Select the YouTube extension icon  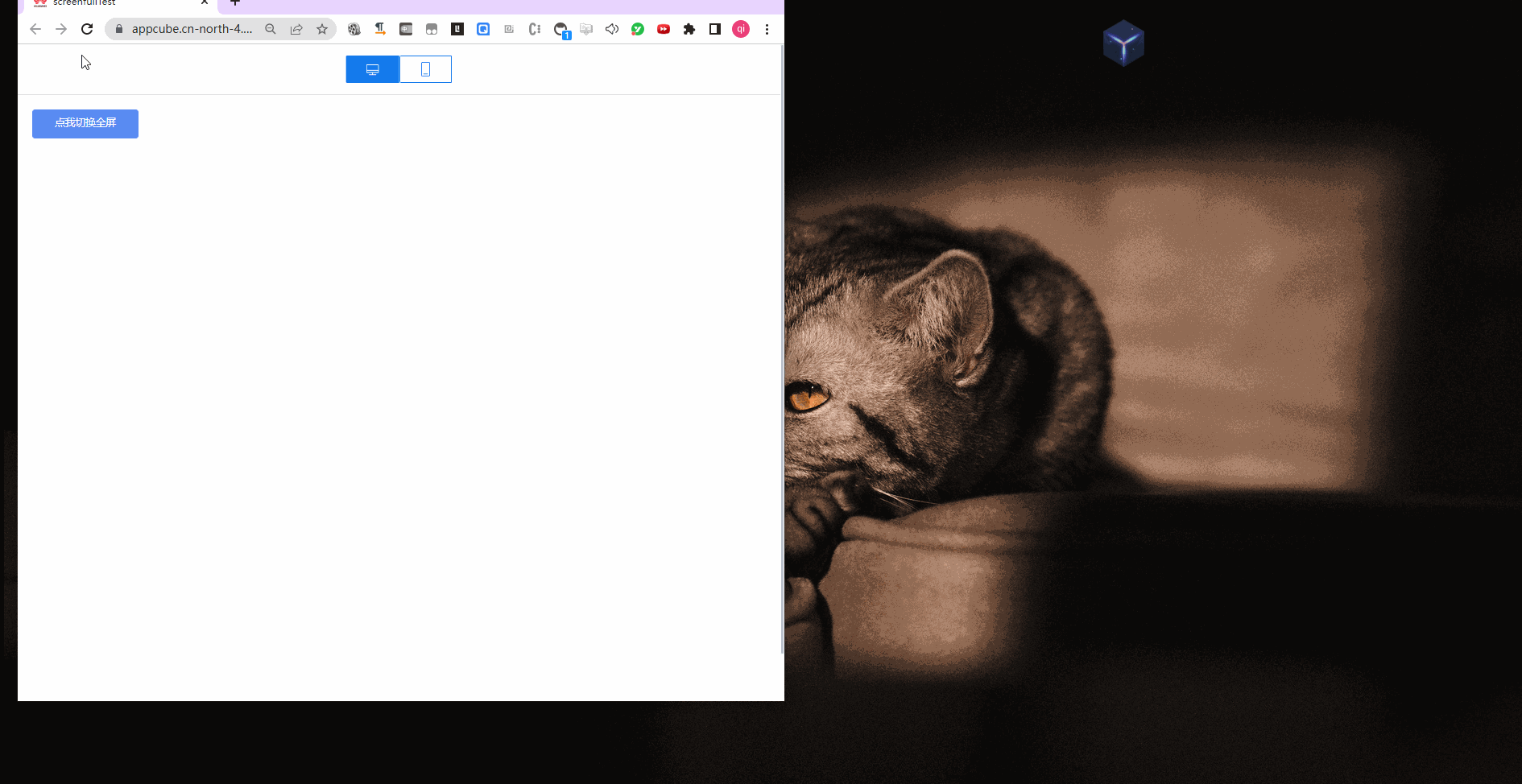(x=664, y=29)
